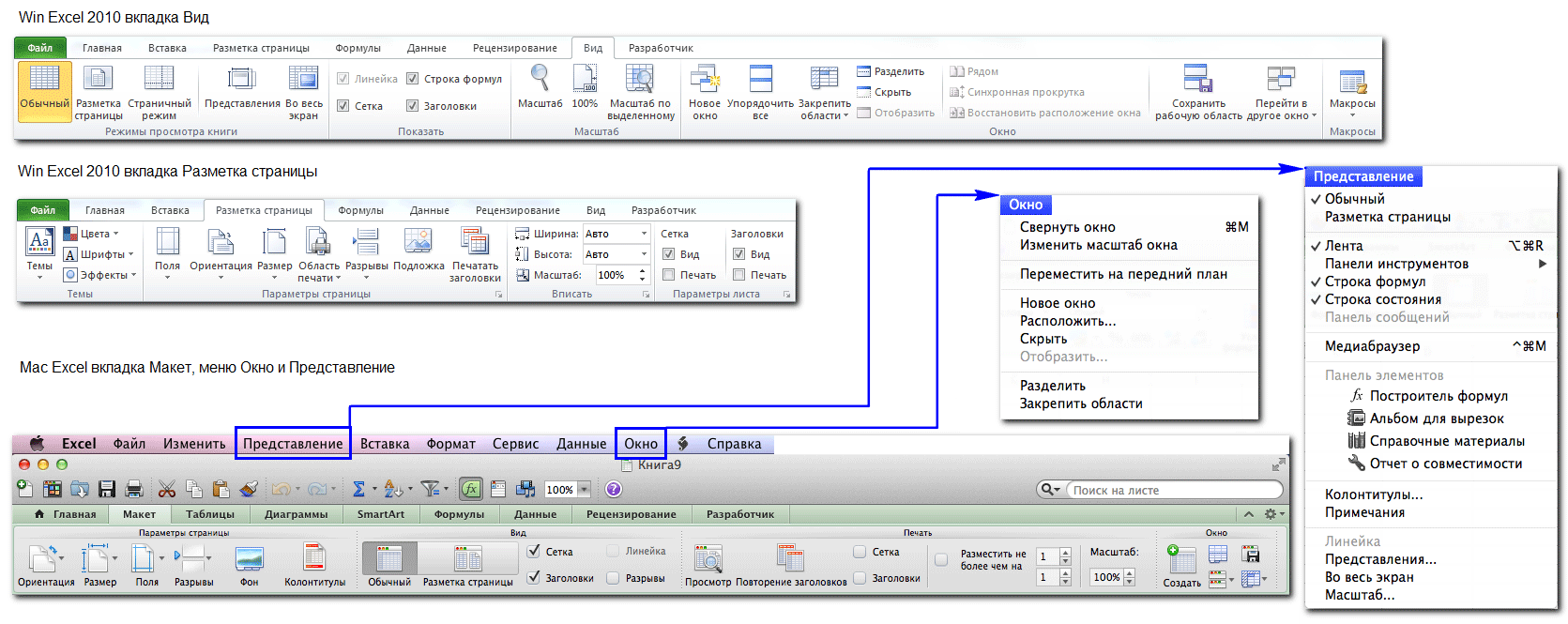The width and height of the screenshot is (1568, 624).
Task: Click the Apple menu icon
Action: (x=38, y=444)
